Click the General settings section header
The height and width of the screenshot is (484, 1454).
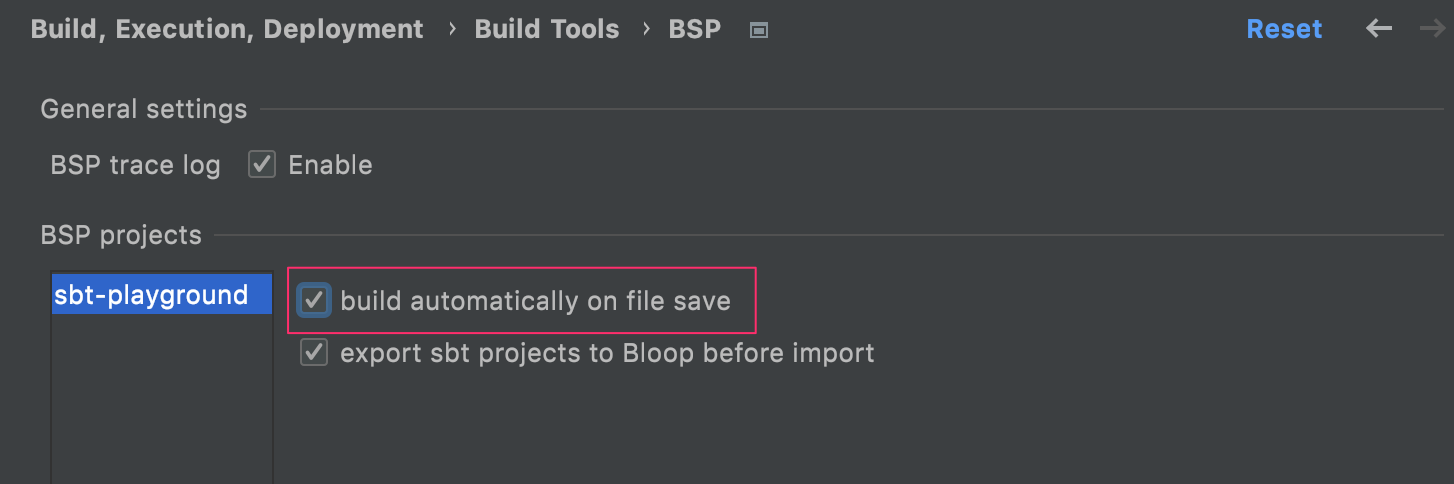[x=143, y=109]
